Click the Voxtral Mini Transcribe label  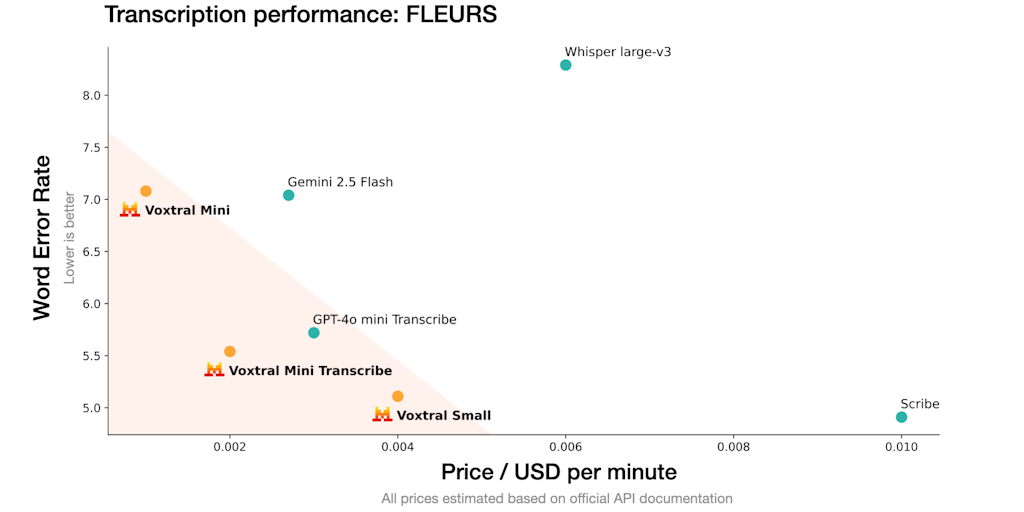(x=310, y=371)
